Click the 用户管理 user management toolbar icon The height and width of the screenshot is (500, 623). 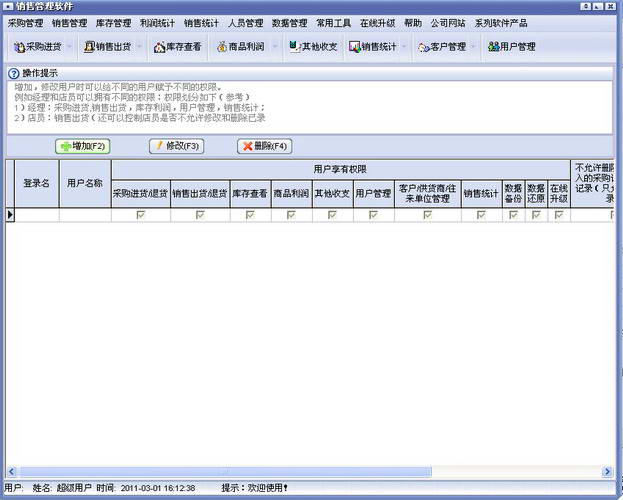click(x=511, y=46)
